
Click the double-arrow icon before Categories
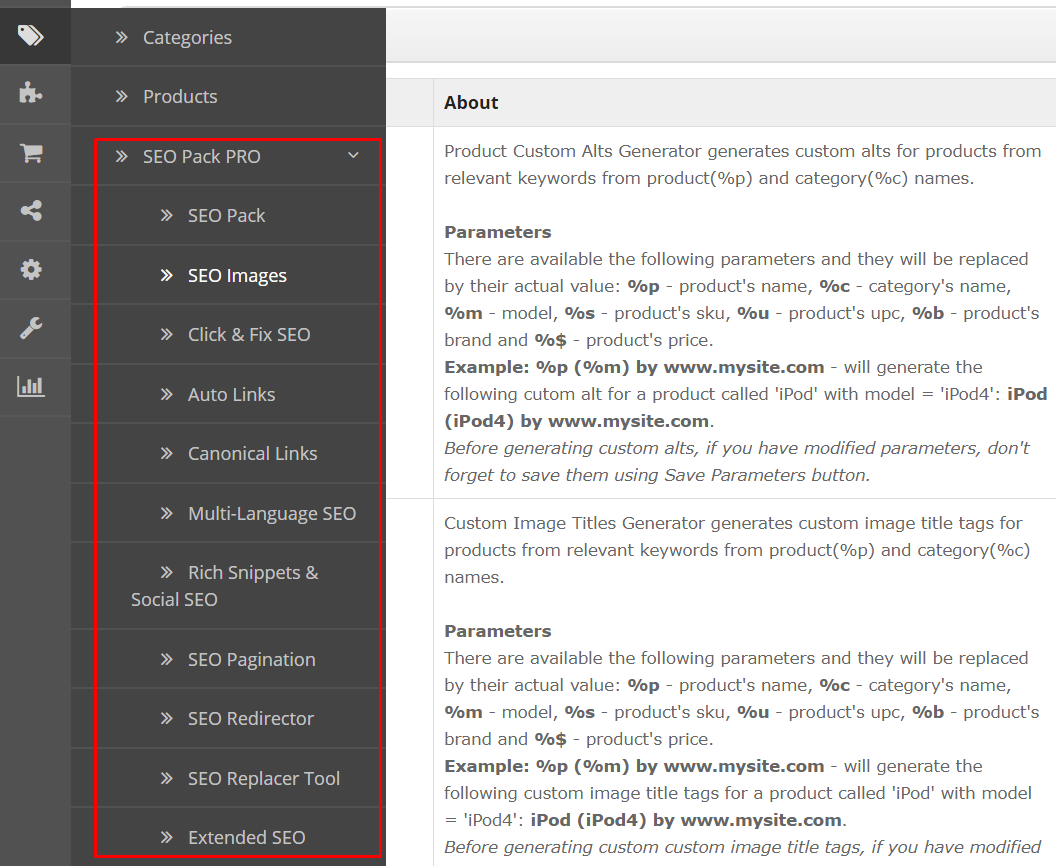(121, 38)
